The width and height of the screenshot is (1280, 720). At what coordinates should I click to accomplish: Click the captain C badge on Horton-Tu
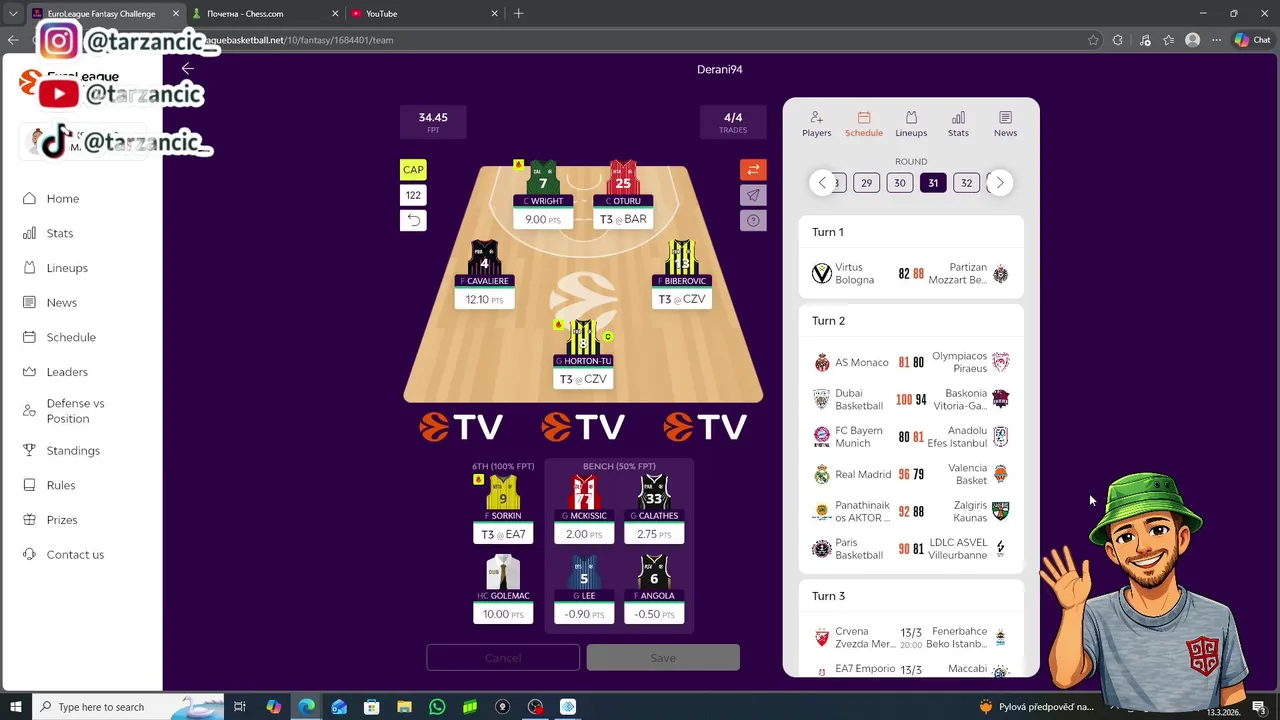(608, 337)
